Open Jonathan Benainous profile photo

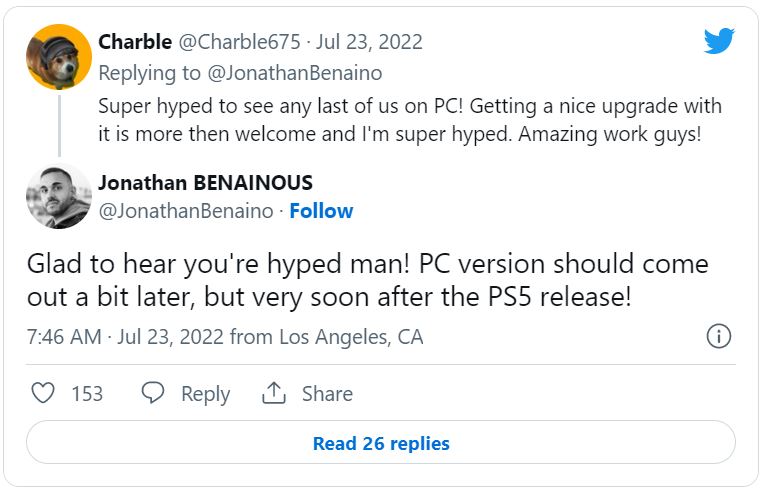(59, 196)
